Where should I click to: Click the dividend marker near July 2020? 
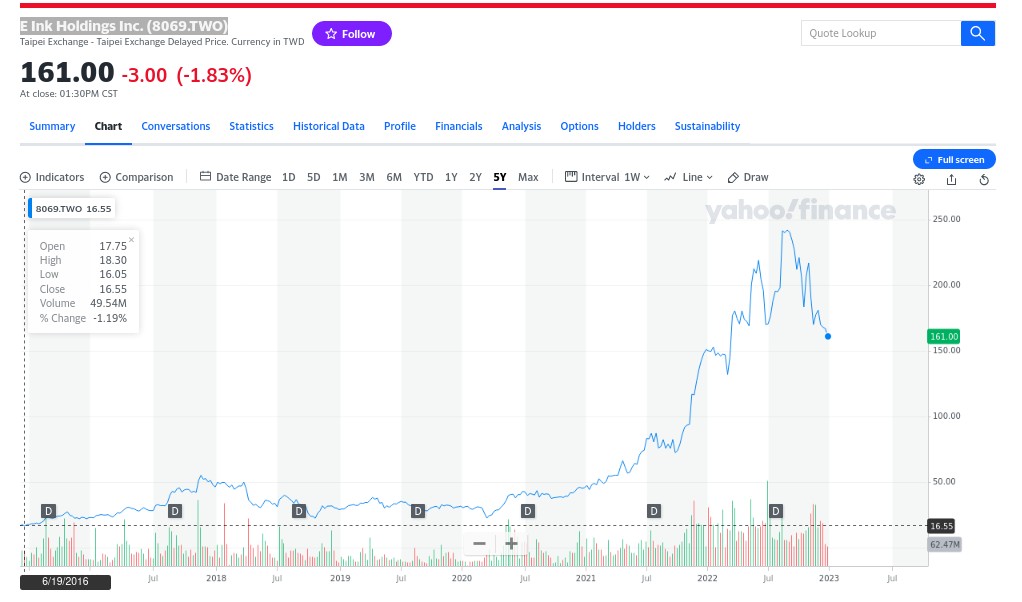[528, 511]
